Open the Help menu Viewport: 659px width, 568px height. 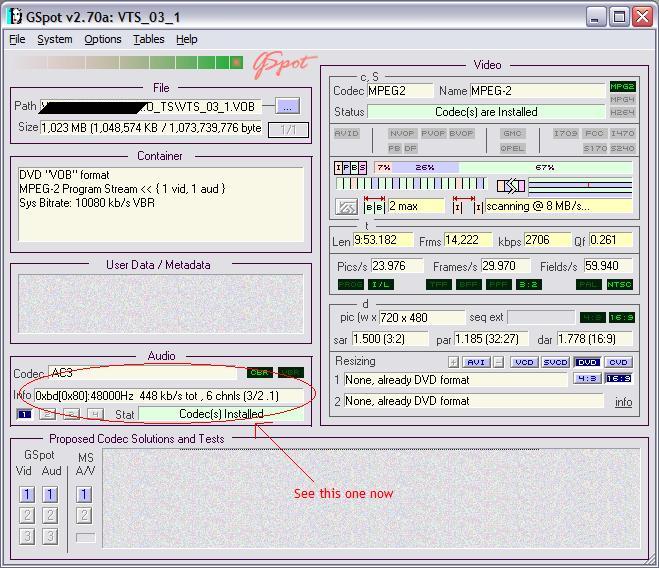coord(187,39)
